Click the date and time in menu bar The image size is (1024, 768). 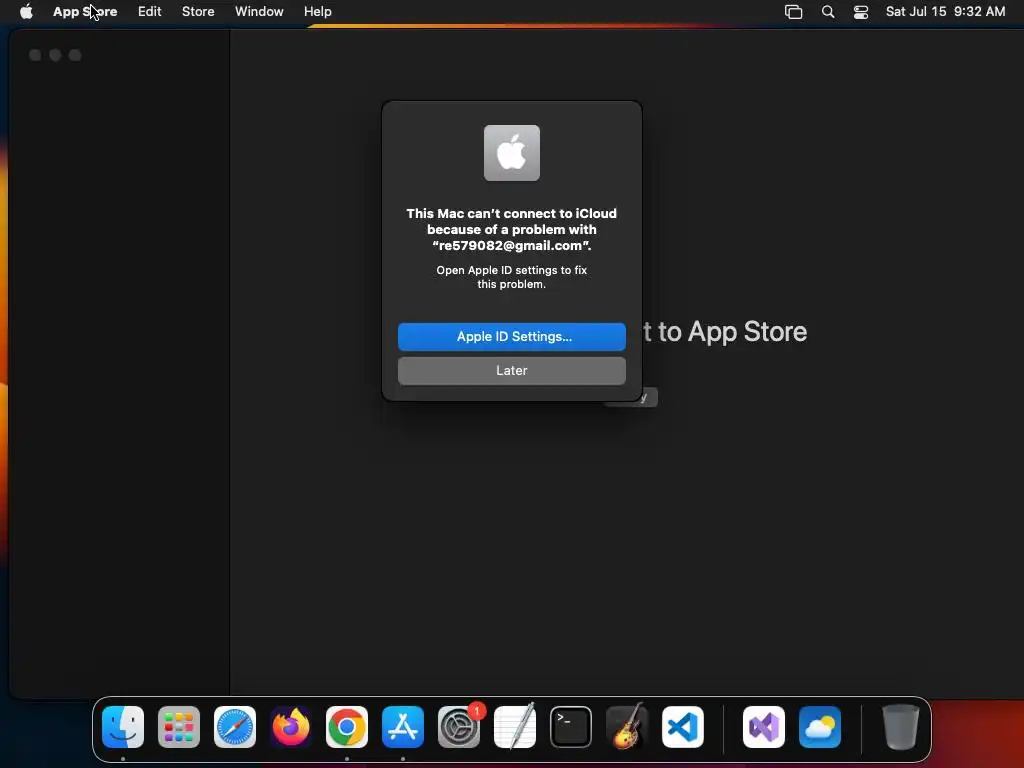945,12
